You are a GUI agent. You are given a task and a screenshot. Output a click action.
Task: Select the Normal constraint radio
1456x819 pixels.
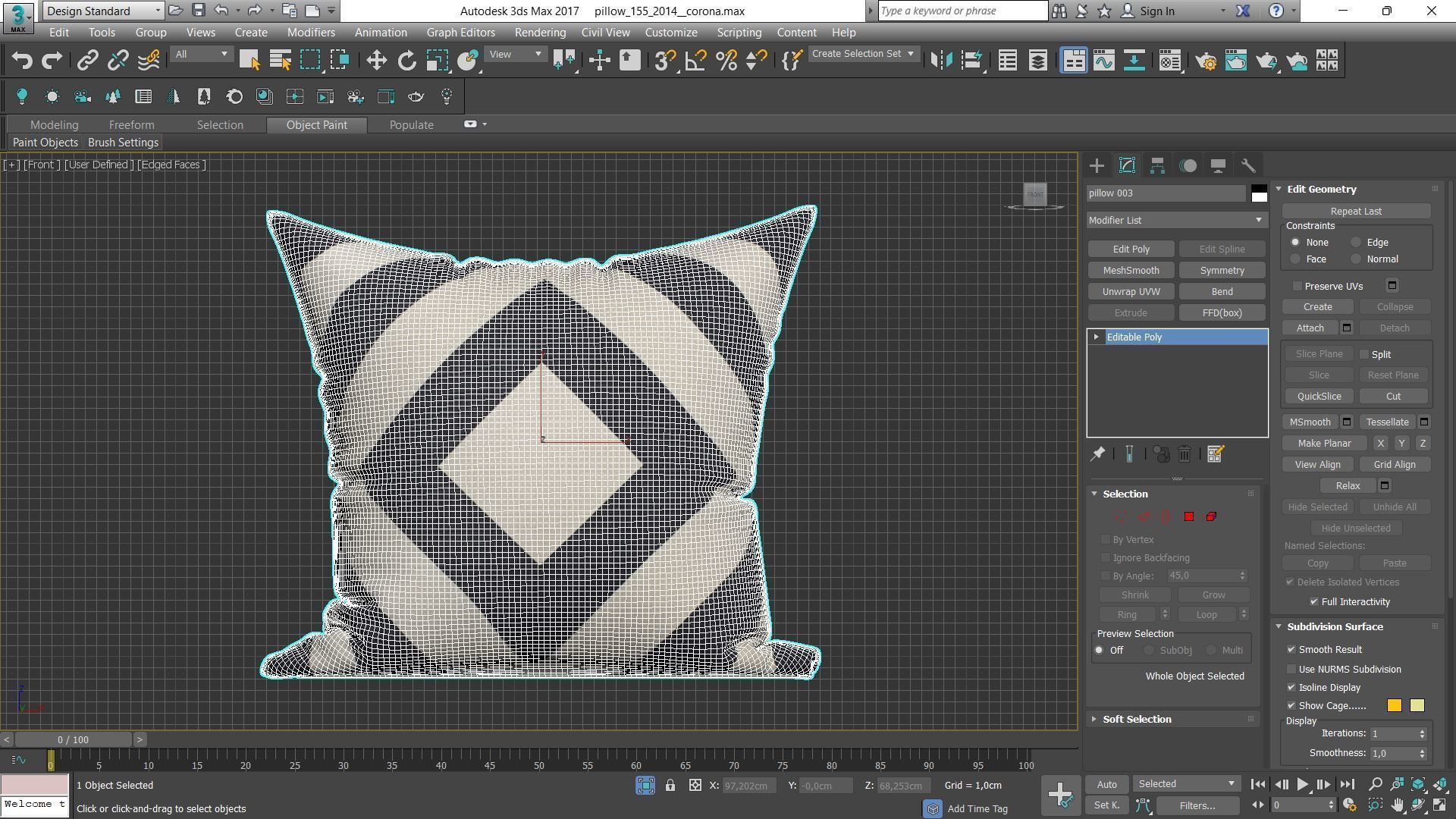pos(1355,259)
